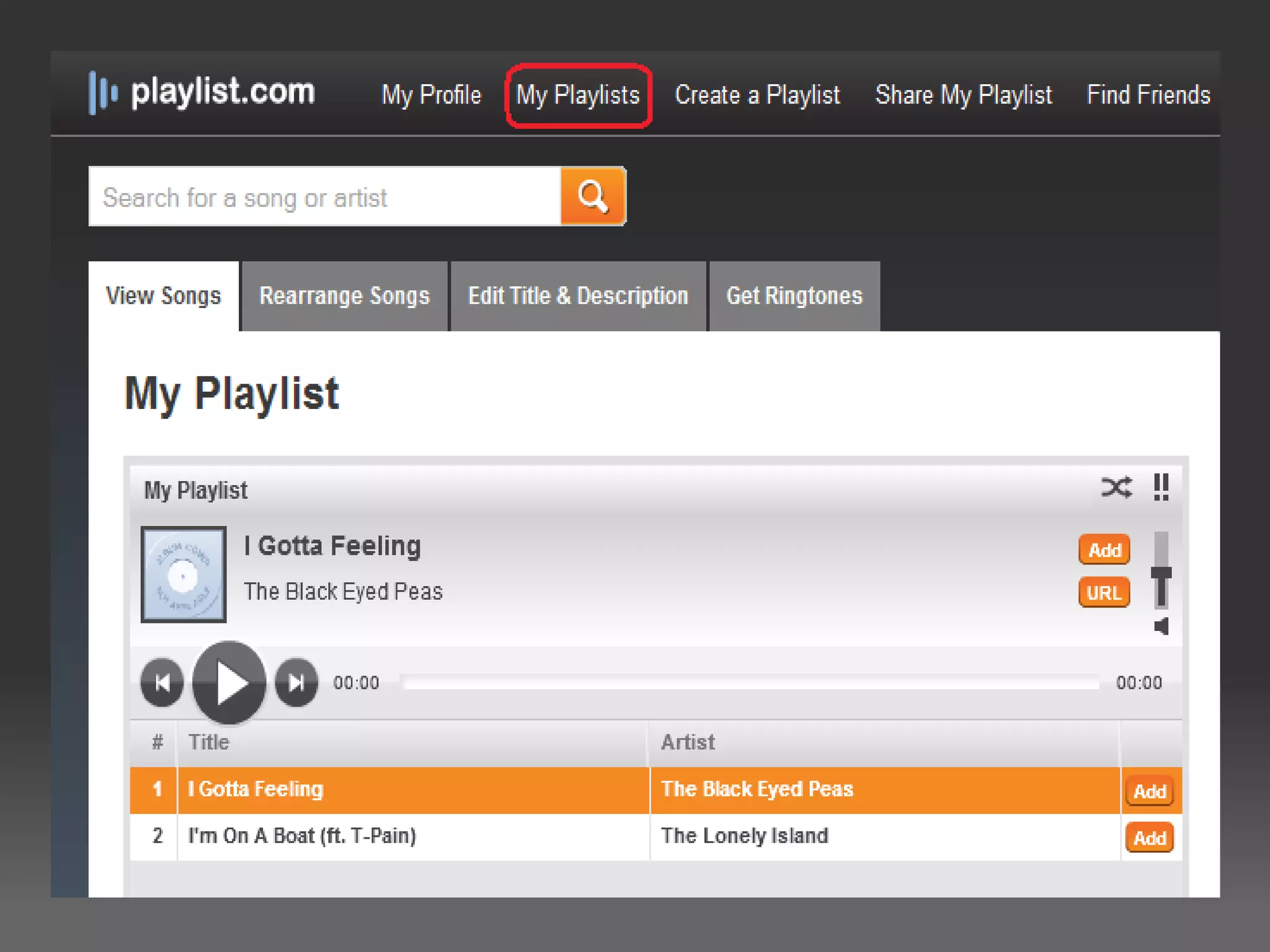
Task: Open the Edit Title & Description tab
Action: coord(578,296)
